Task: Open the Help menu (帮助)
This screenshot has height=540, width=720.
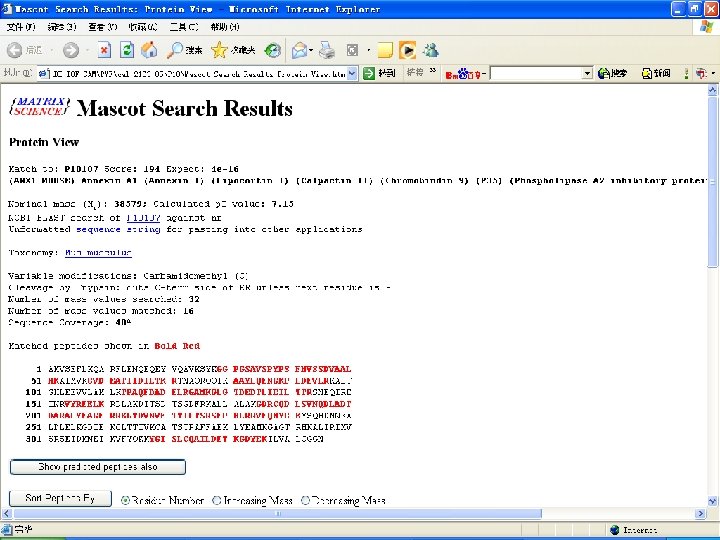Action: (x=225, y=27)
